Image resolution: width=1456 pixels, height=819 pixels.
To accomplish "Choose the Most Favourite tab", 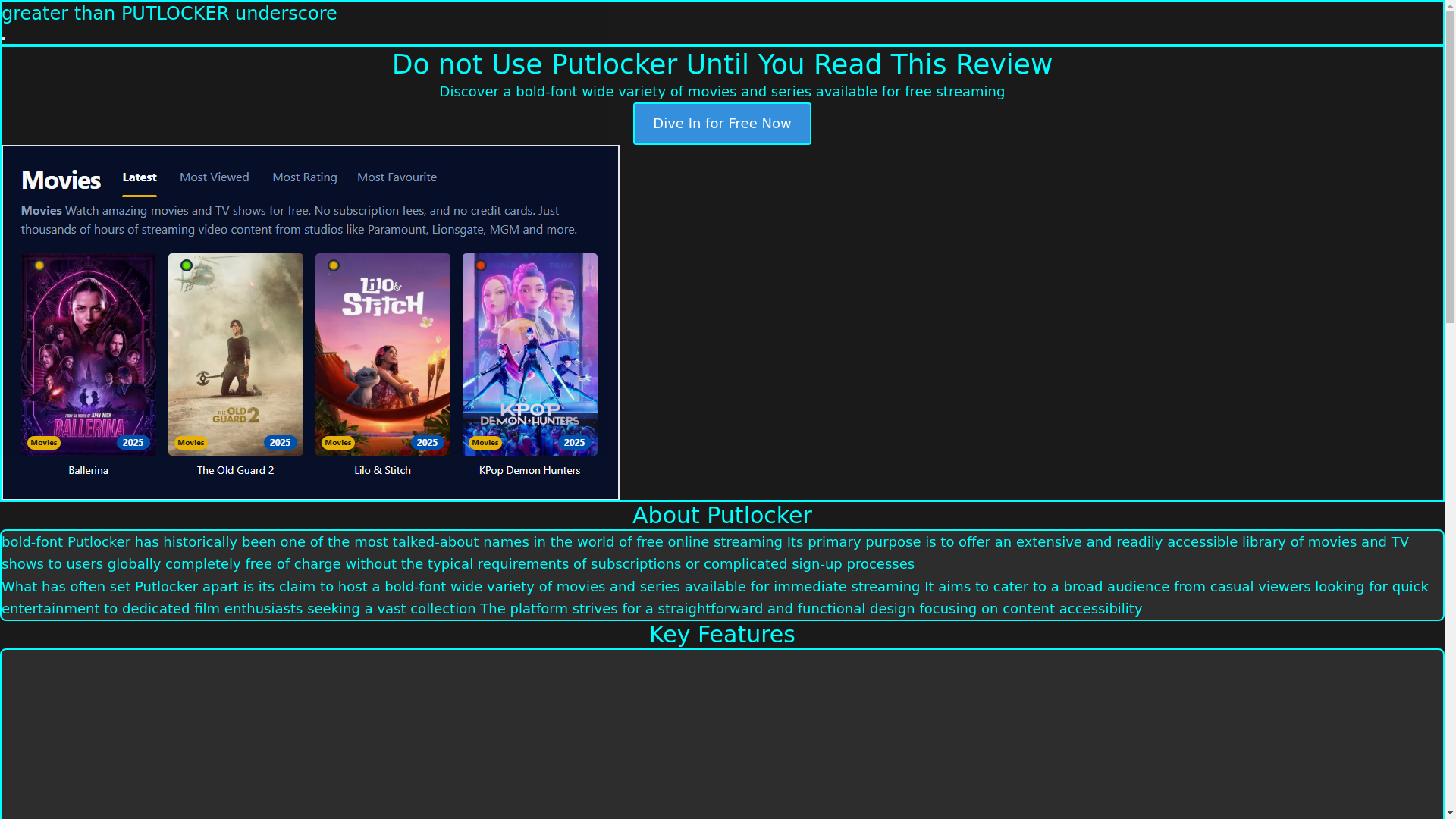I will click(x=397, y=177).
